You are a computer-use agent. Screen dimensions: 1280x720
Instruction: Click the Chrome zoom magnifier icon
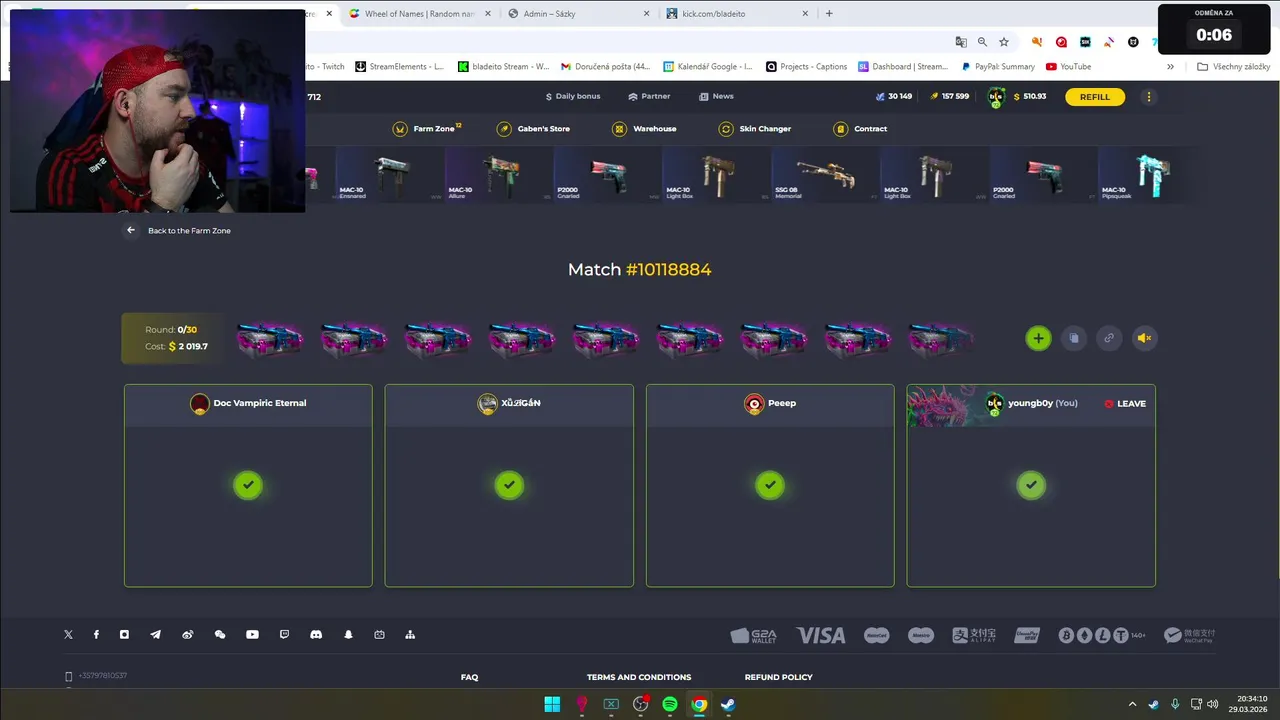click(x=982, y=42)
